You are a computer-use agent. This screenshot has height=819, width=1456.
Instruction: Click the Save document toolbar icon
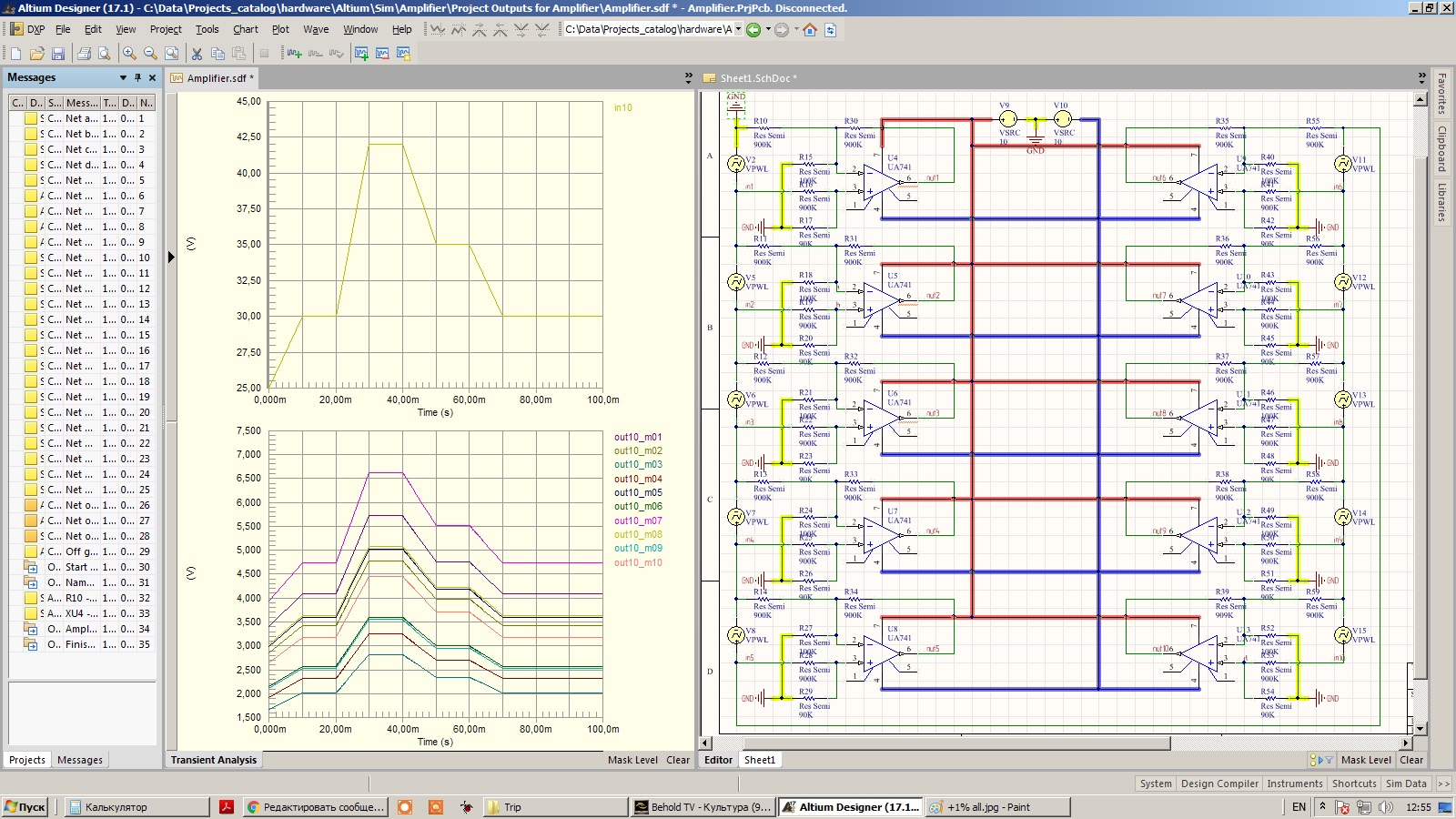(x=58, y=54)
